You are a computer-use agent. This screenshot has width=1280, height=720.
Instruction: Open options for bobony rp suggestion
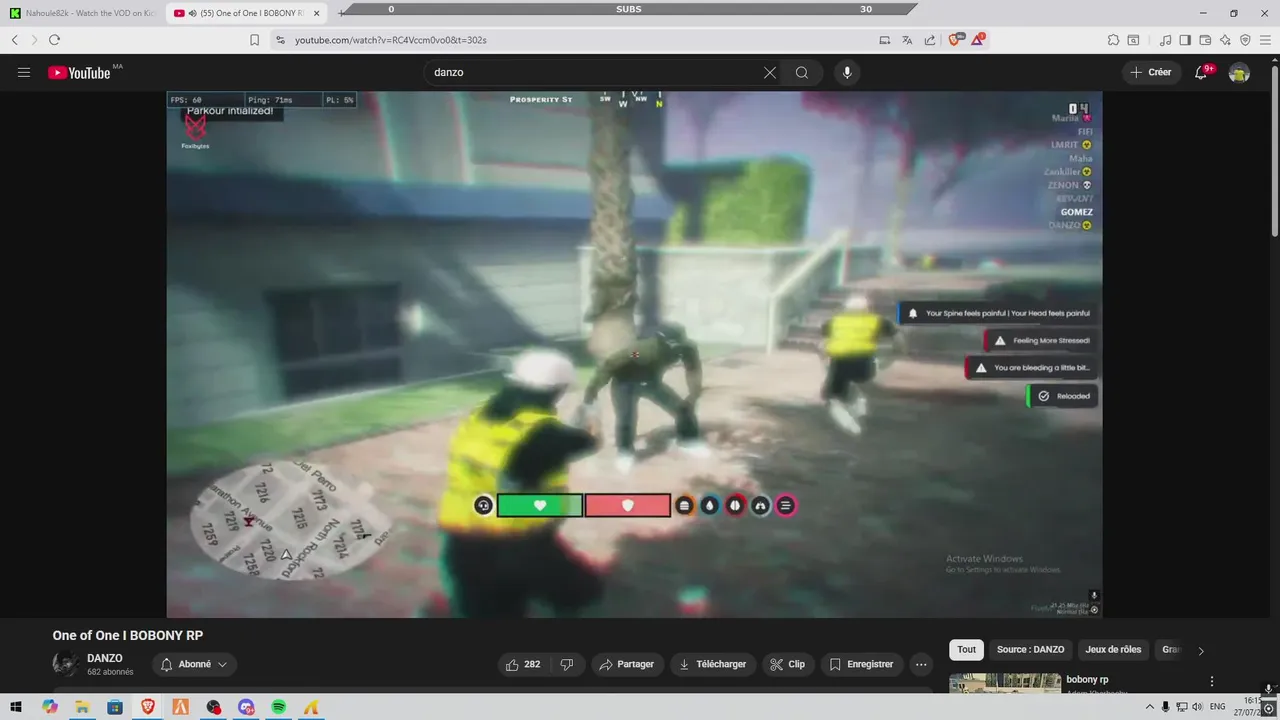click(1212, 681)
